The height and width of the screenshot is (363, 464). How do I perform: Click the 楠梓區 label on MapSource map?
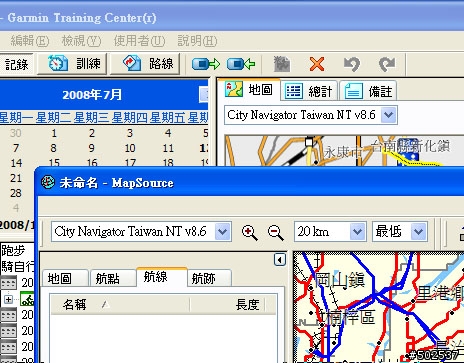pyautogui.click(x=350, y=317)
